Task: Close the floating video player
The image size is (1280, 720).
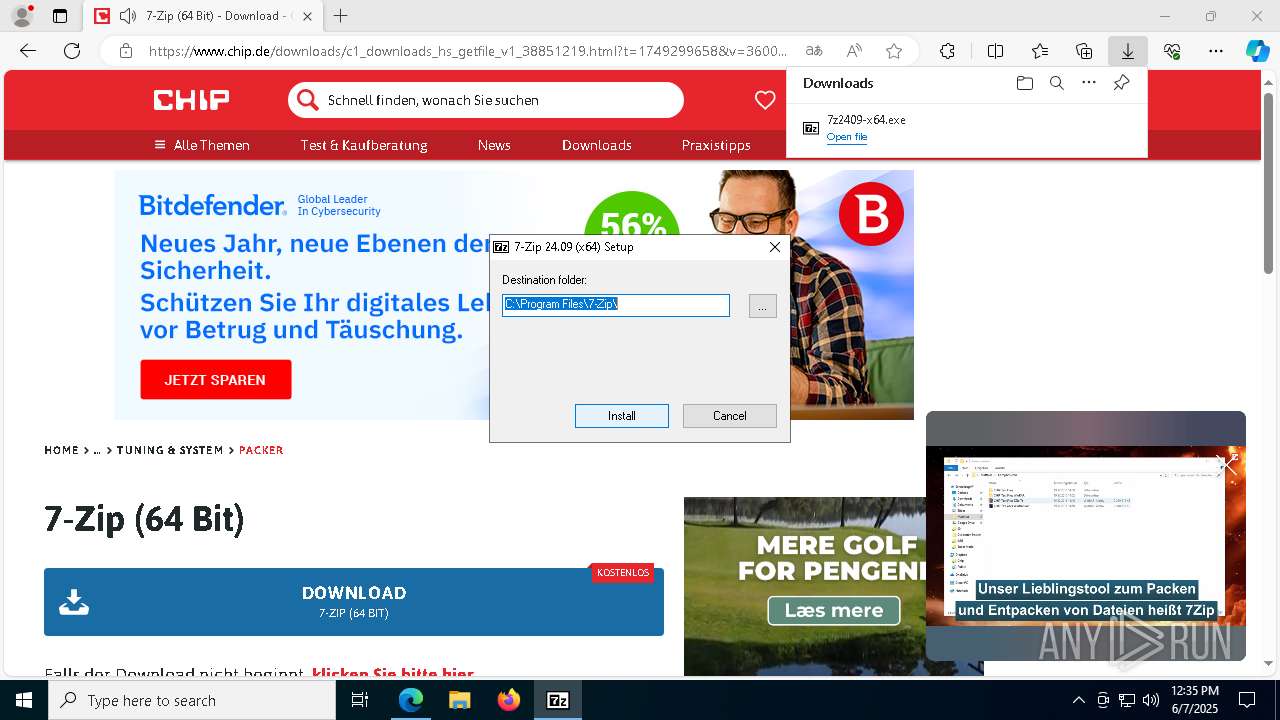Action: [1227, 463]
